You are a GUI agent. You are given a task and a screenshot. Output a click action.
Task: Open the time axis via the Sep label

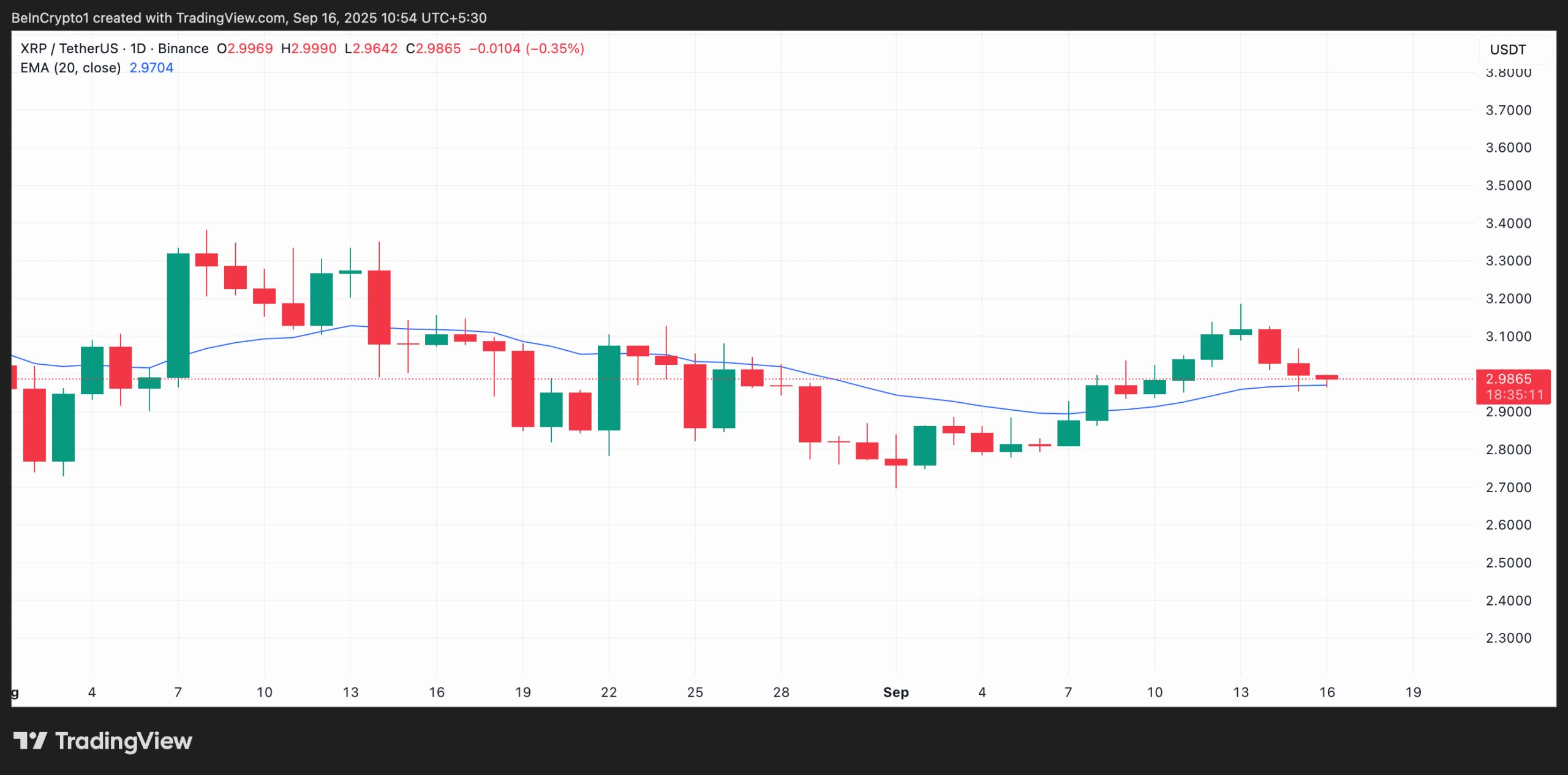(x=896, y=693)
